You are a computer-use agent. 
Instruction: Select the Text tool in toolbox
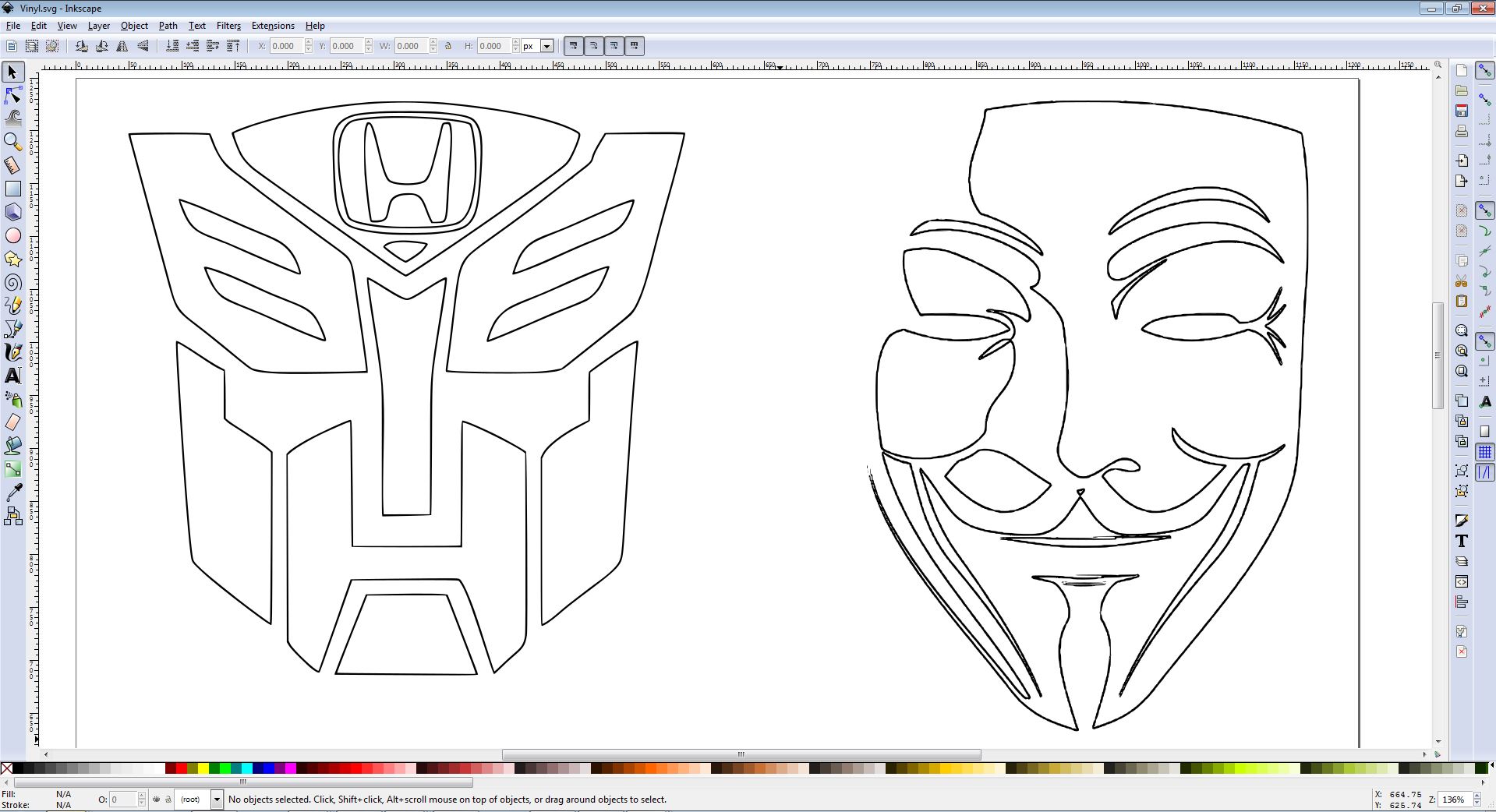[x=12, y=376]
